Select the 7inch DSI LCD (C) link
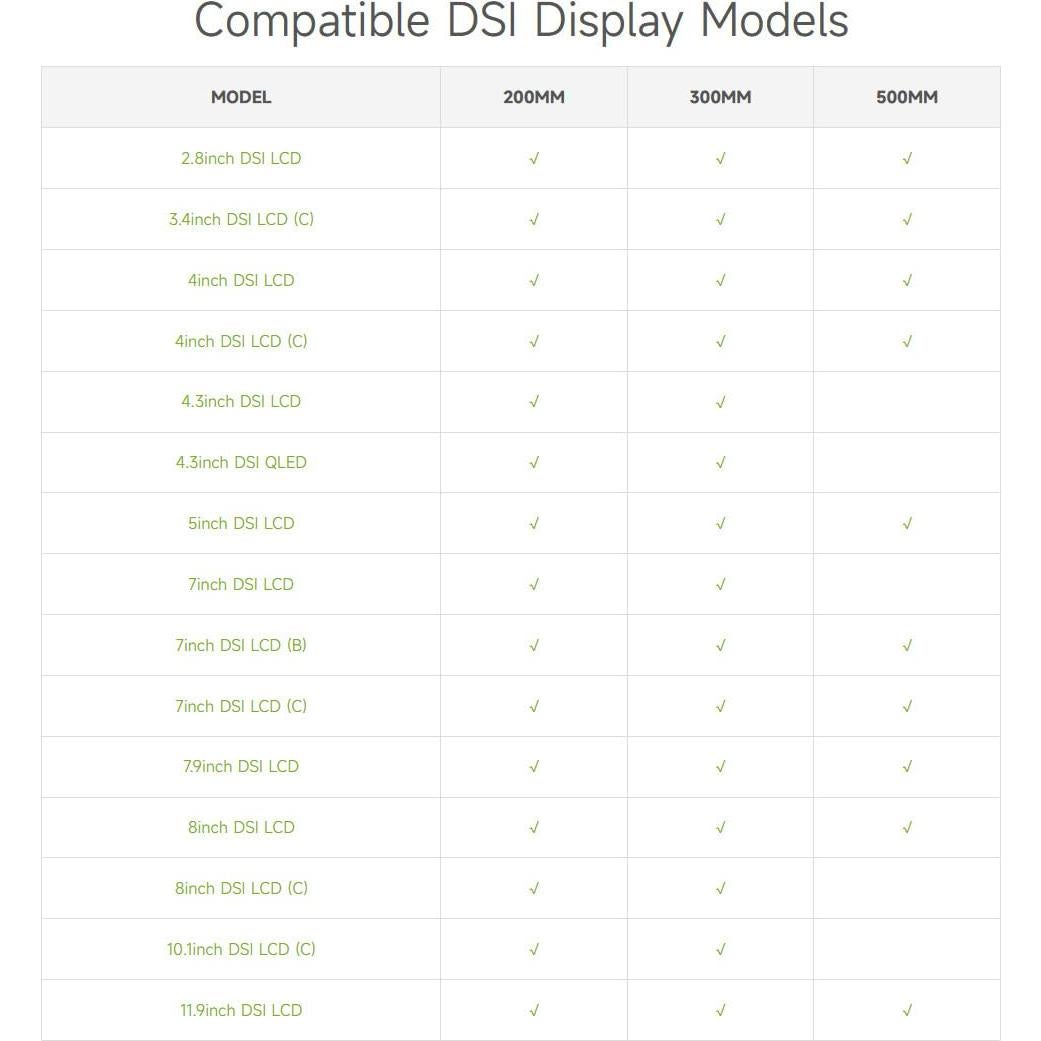This screenshot has width=1041, height=1041. 241,706
